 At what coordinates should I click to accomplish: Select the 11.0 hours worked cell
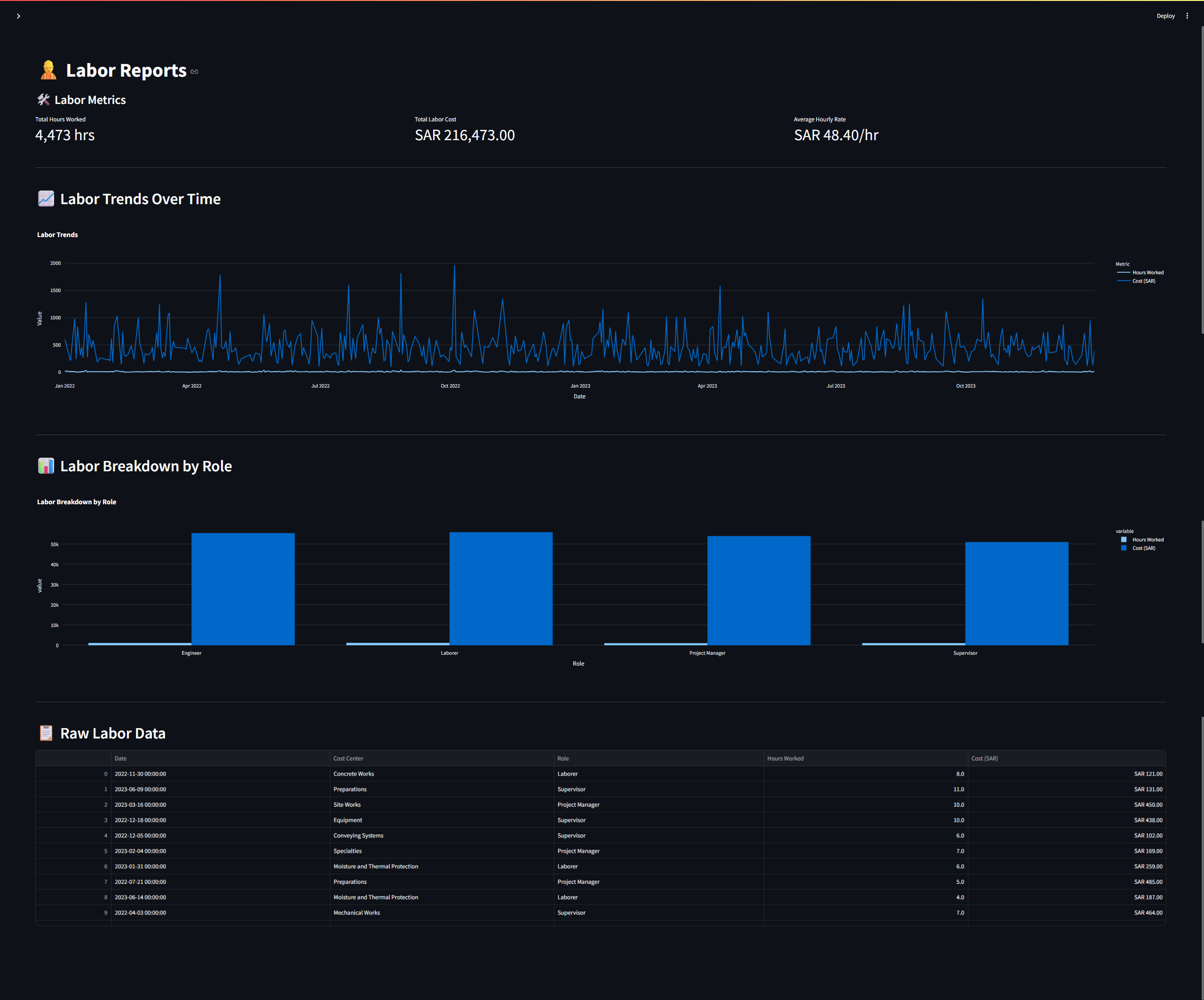(866, 790)
